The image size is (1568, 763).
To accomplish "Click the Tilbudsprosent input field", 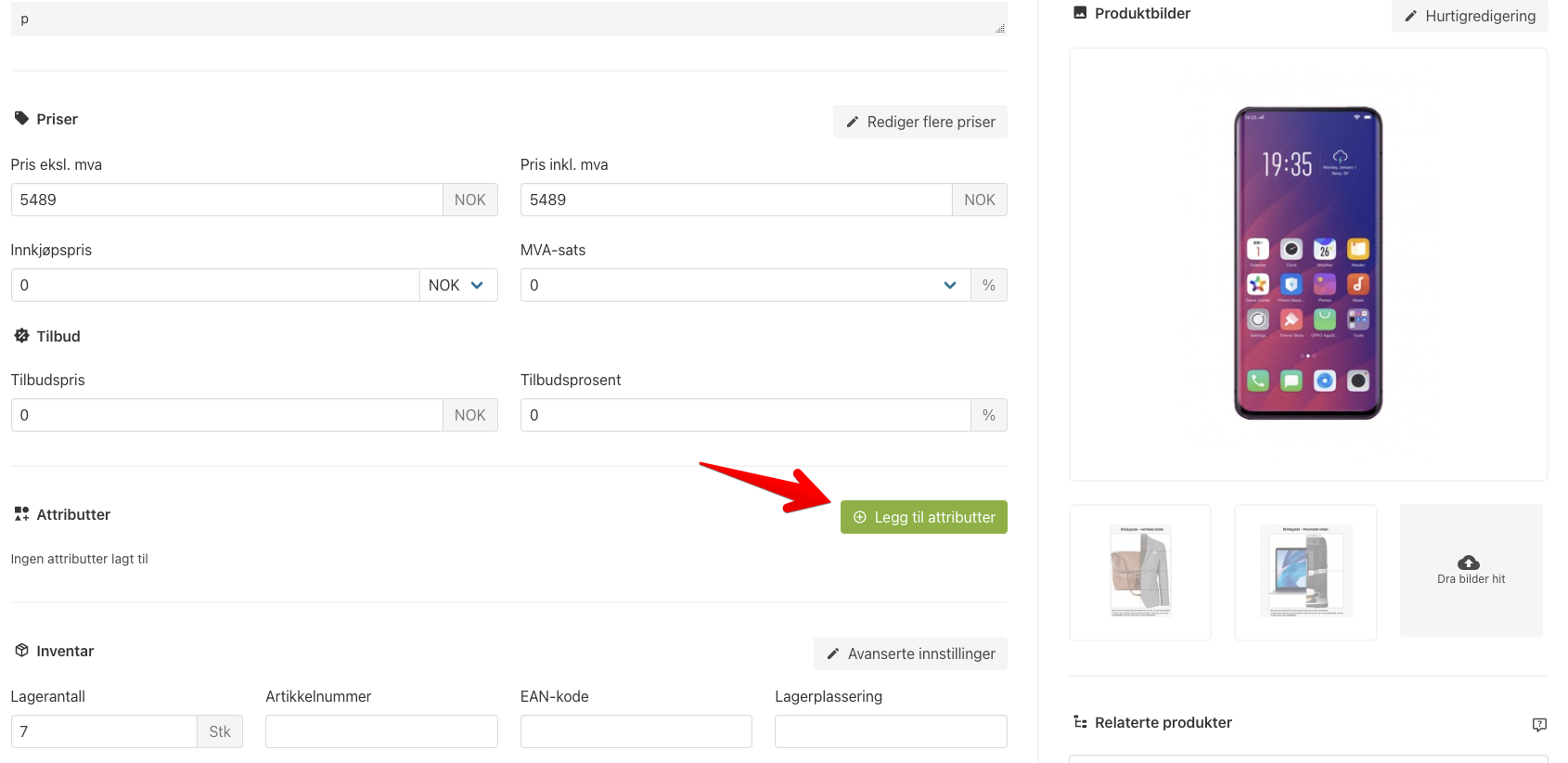I will tap(745, 415).
